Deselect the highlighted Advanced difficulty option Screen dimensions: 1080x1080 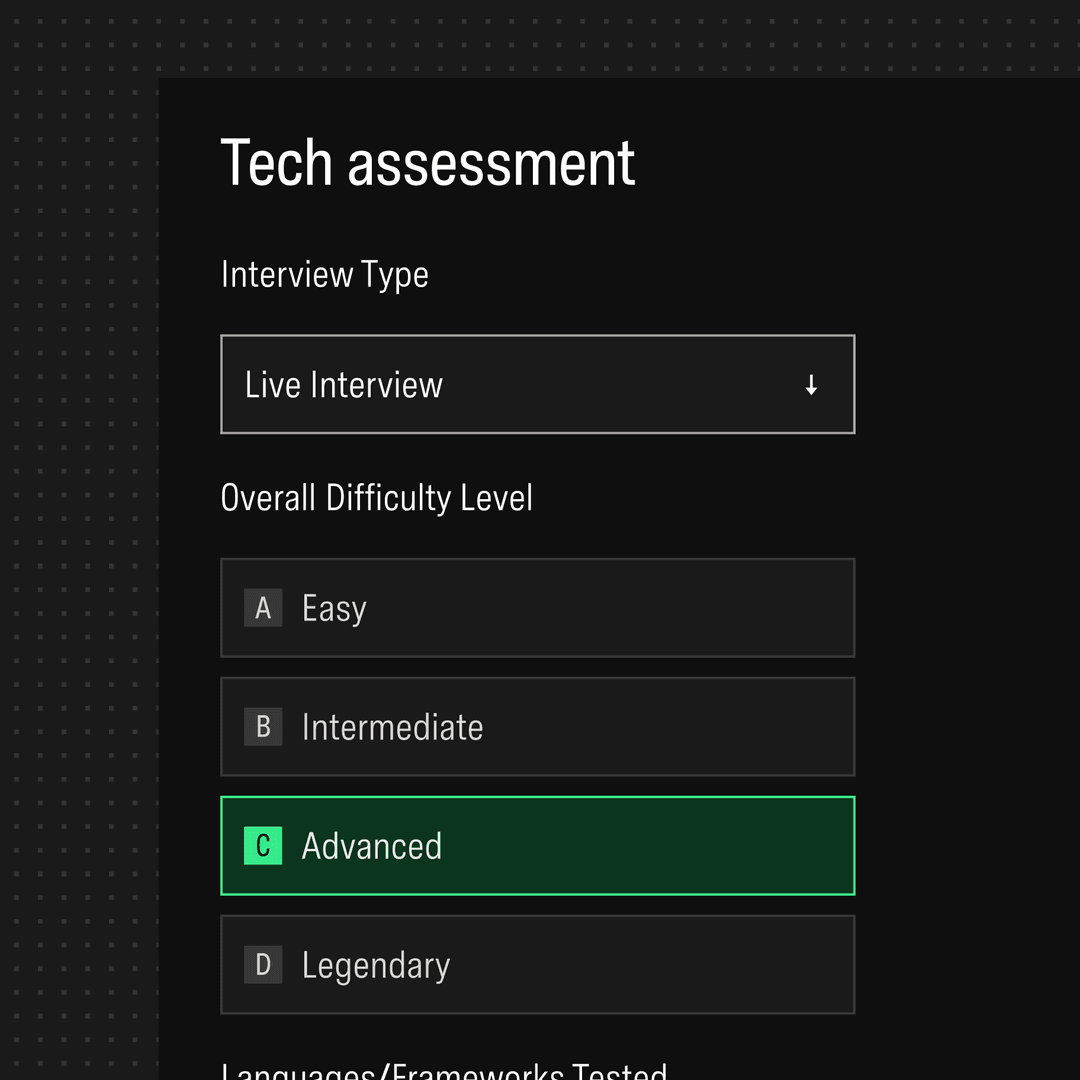point(538,846)
